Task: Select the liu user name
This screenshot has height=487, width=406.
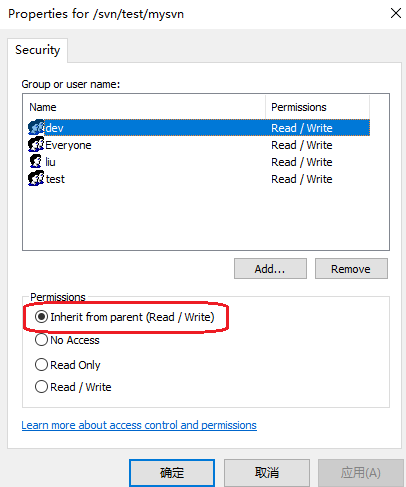Action: 50,162
